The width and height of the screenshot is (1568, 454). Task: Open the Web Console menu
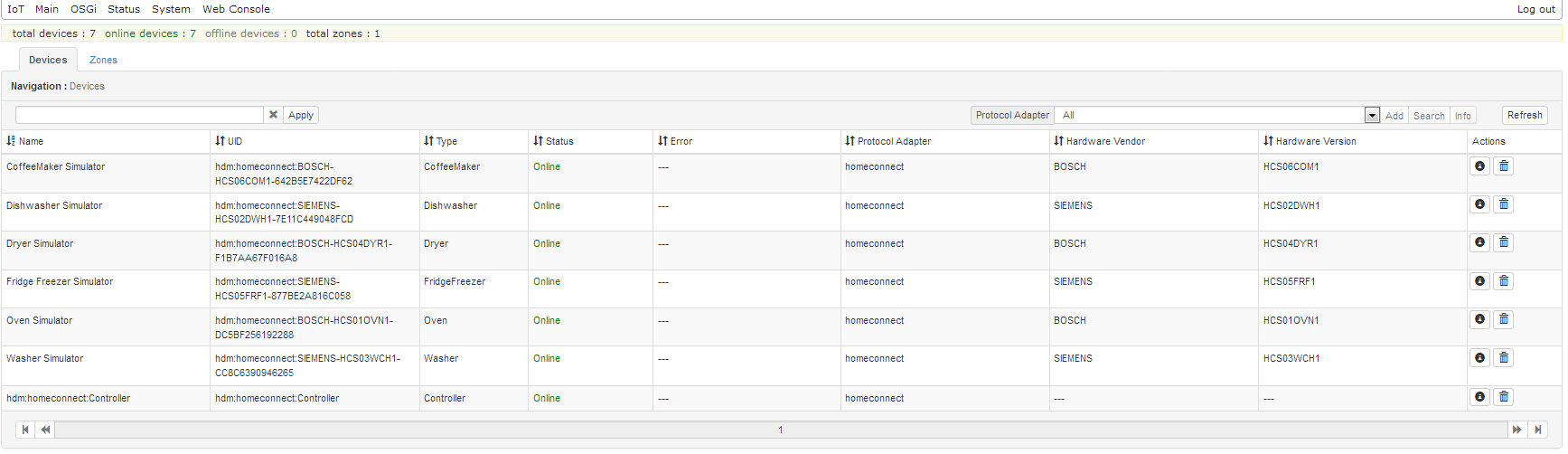click(236, 9)
